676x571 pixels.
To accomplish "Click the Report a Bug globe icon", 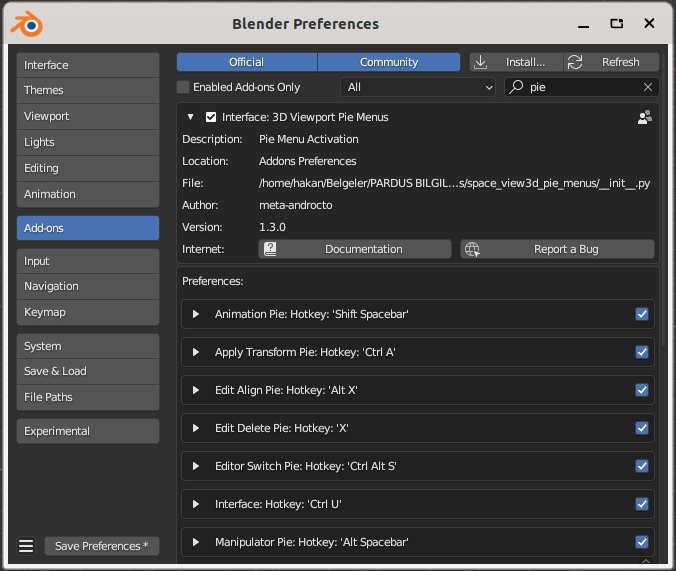I will (472, 249).
